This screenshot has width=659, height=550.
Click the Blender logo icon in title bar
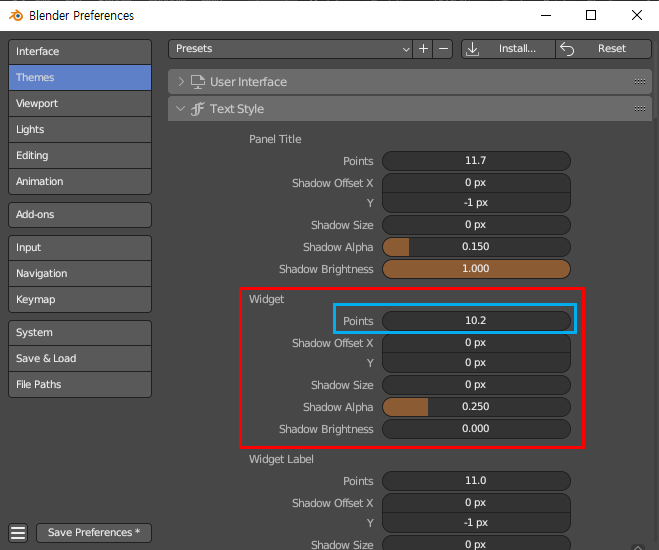point(16,16)
